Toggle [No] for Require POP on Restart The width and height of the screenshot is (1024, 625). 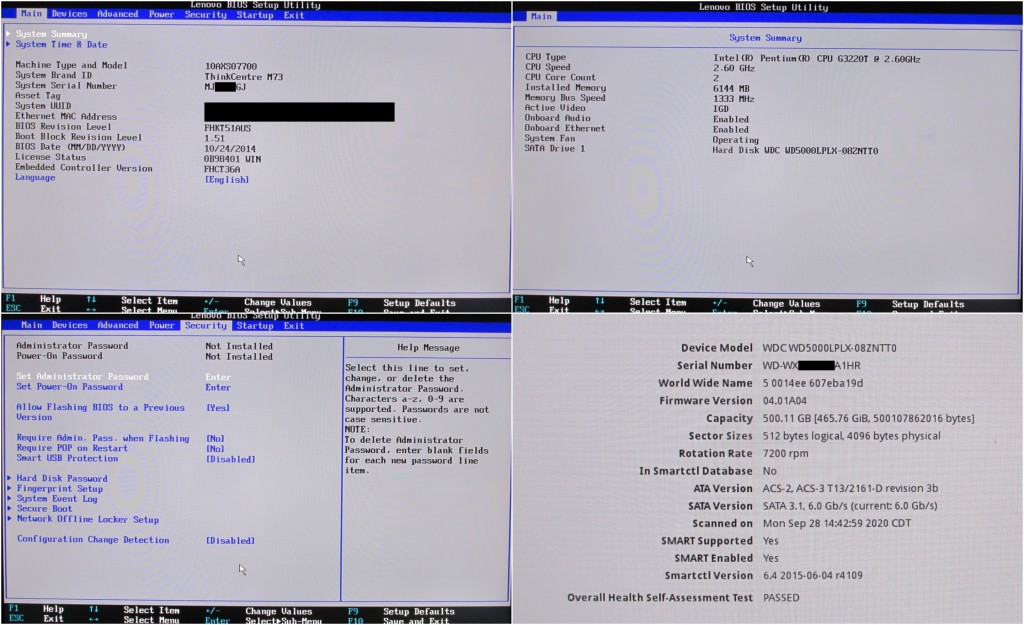(216, 449)
